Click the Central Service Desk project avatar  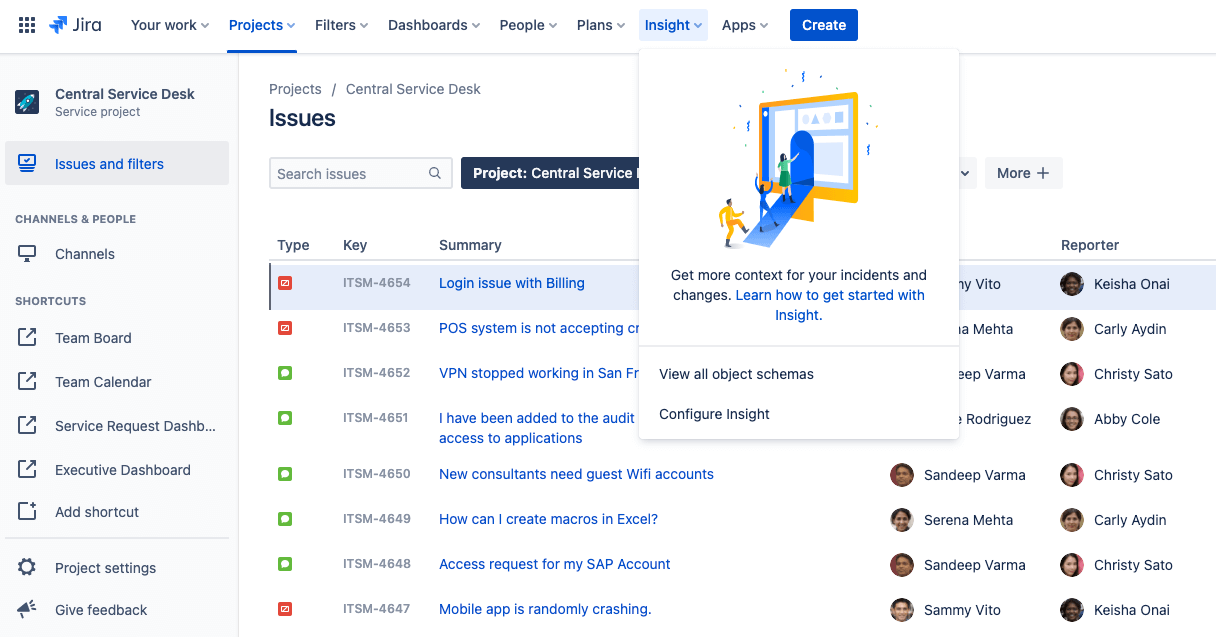[27, 102]
